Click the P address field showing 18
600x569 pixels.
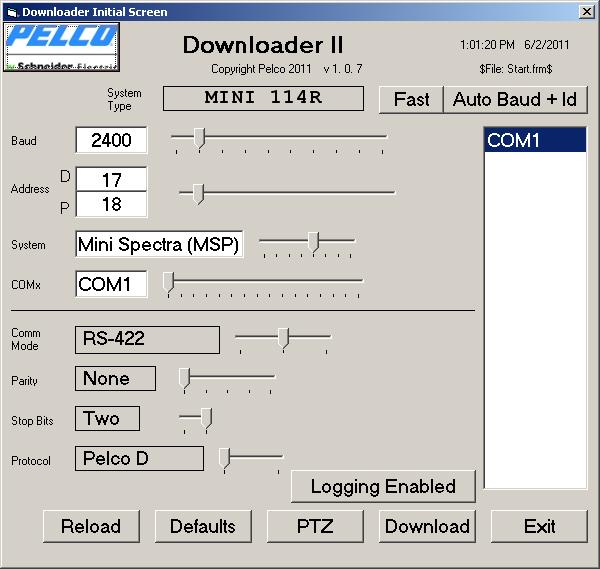[111, 204]
